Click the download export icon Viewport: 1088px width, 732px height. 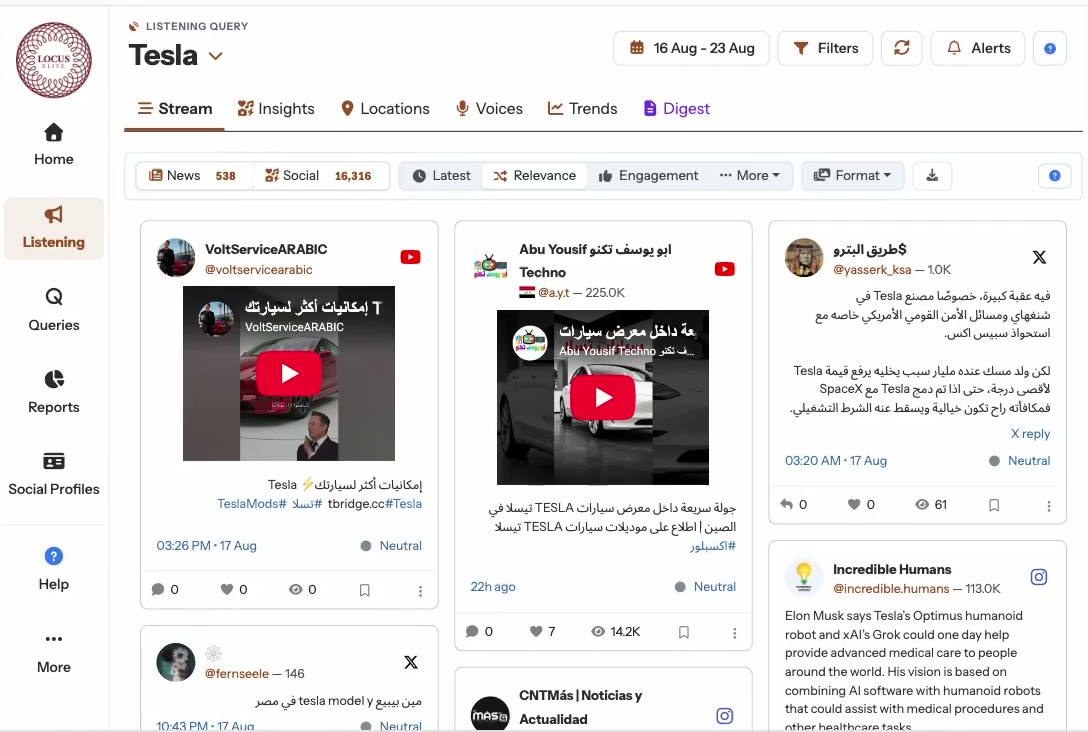(x=932, y=176)
